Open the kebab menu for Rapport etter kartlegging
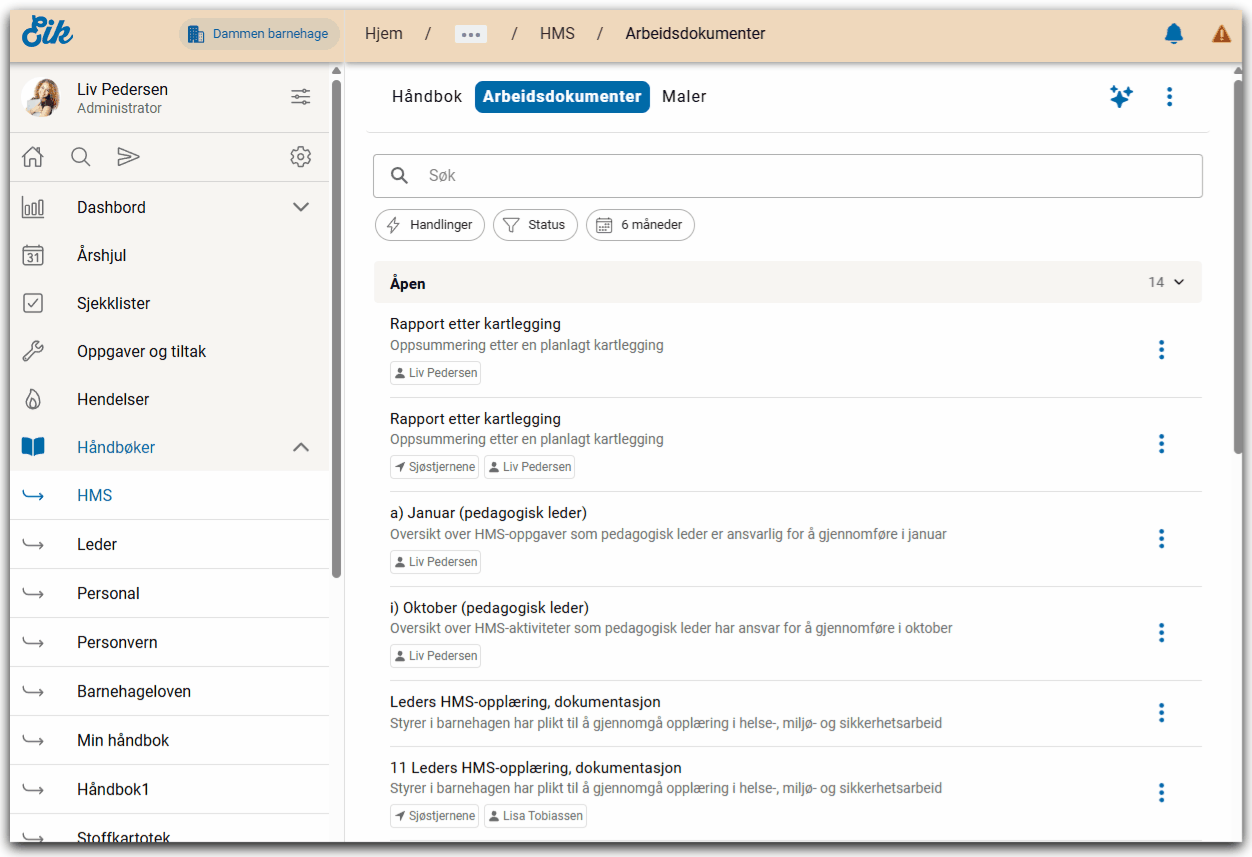This screenshot has height=857, width=1252. pyautogui.click(x=1161, y=350)
